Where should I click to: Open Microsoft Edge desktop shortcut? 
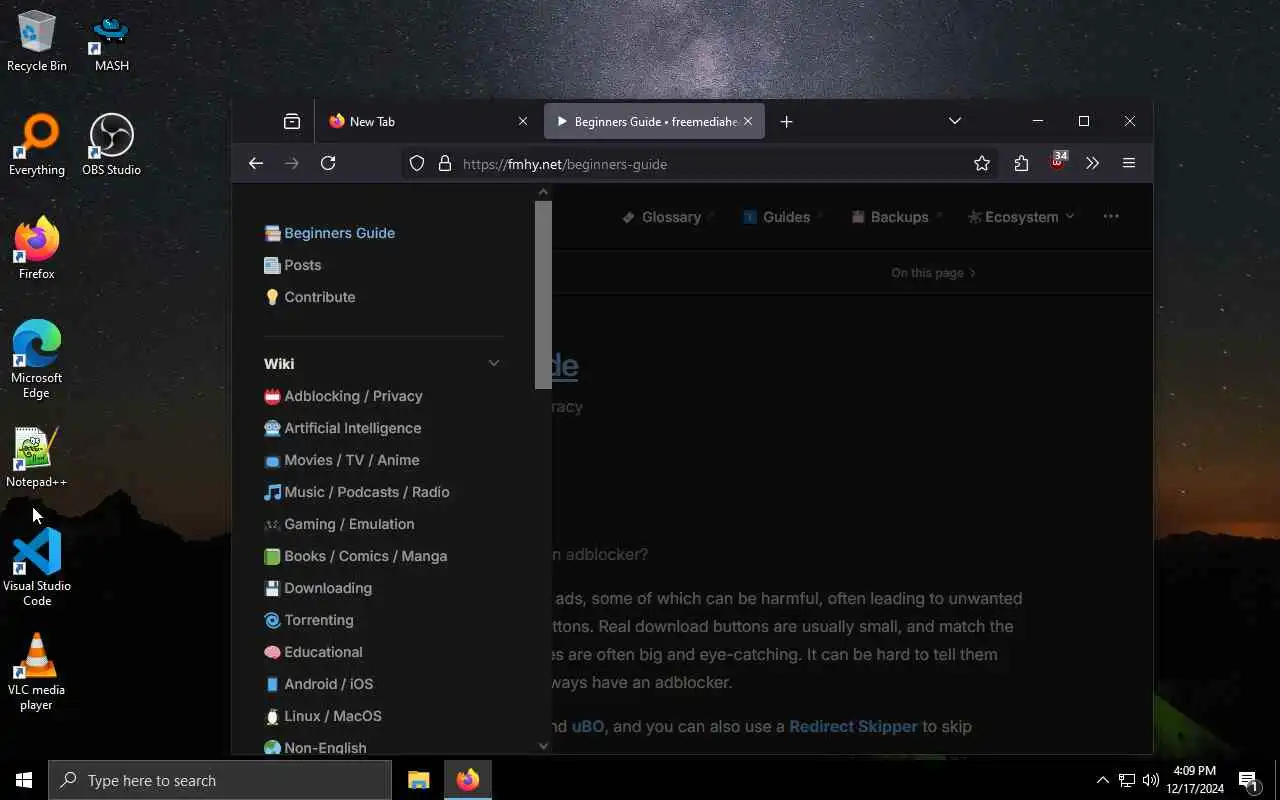[37, 360]
